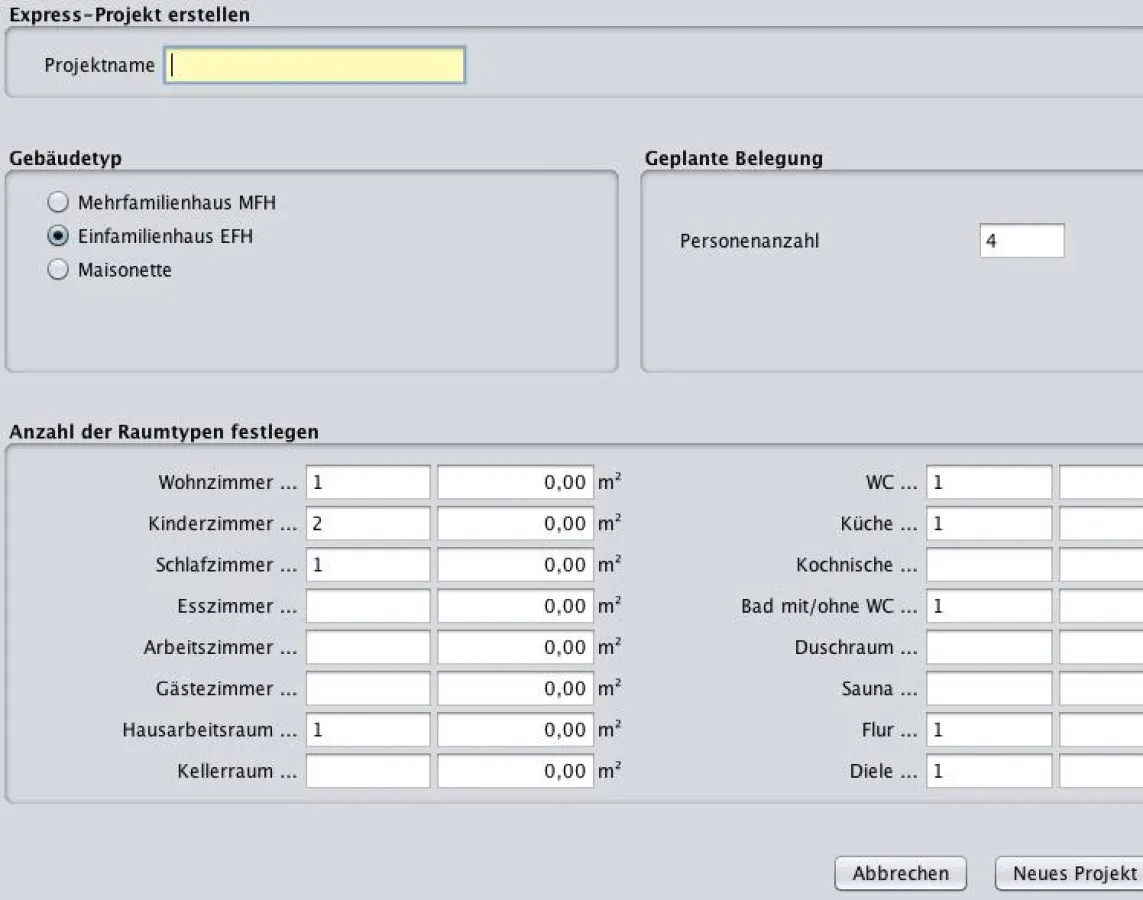Select the Mehrfamilienhaus MFH radio button
1143x900 pixels.
point(59,203)
